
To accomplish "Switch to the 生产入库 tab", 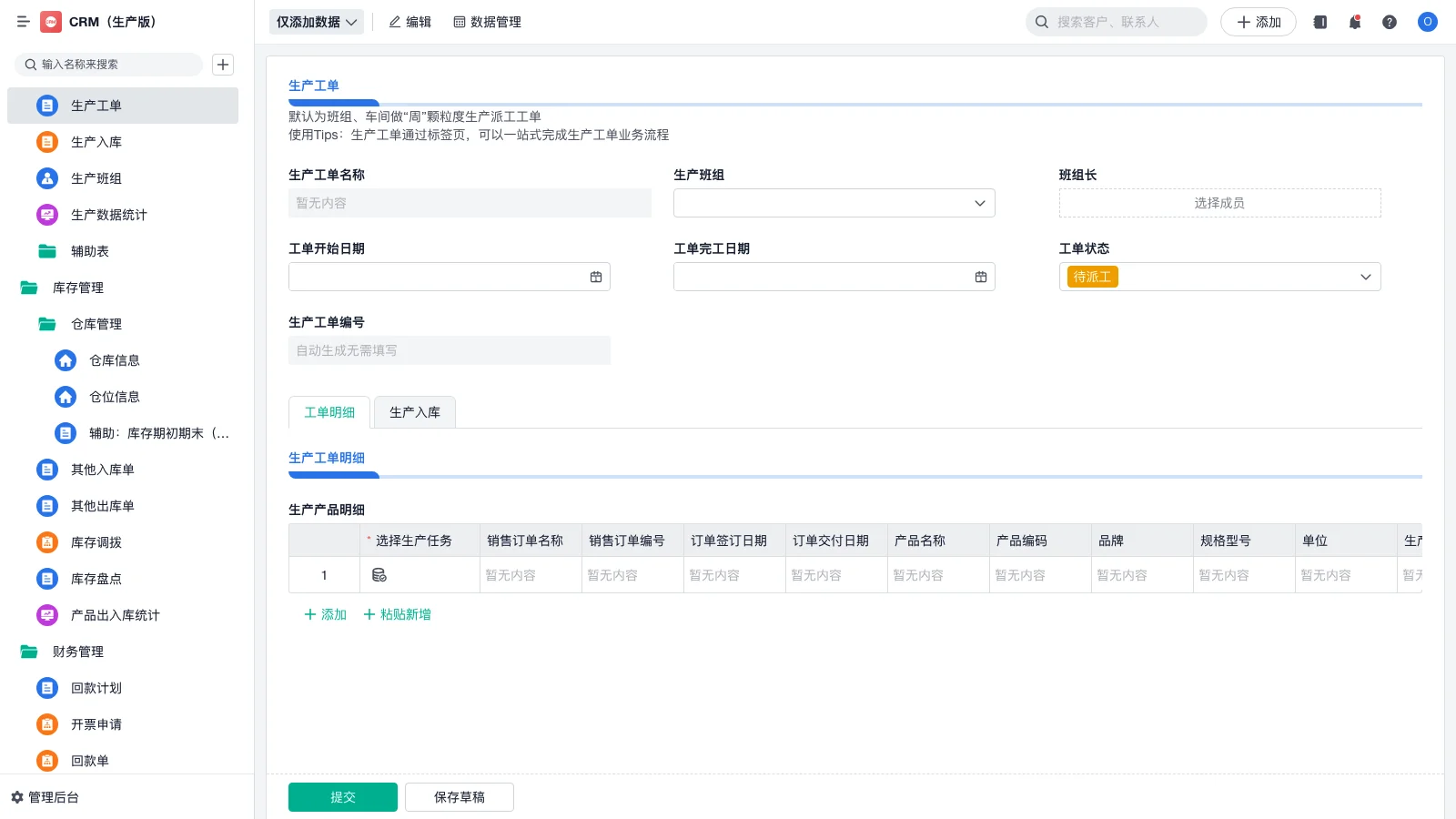I will (x=414, y=412).
